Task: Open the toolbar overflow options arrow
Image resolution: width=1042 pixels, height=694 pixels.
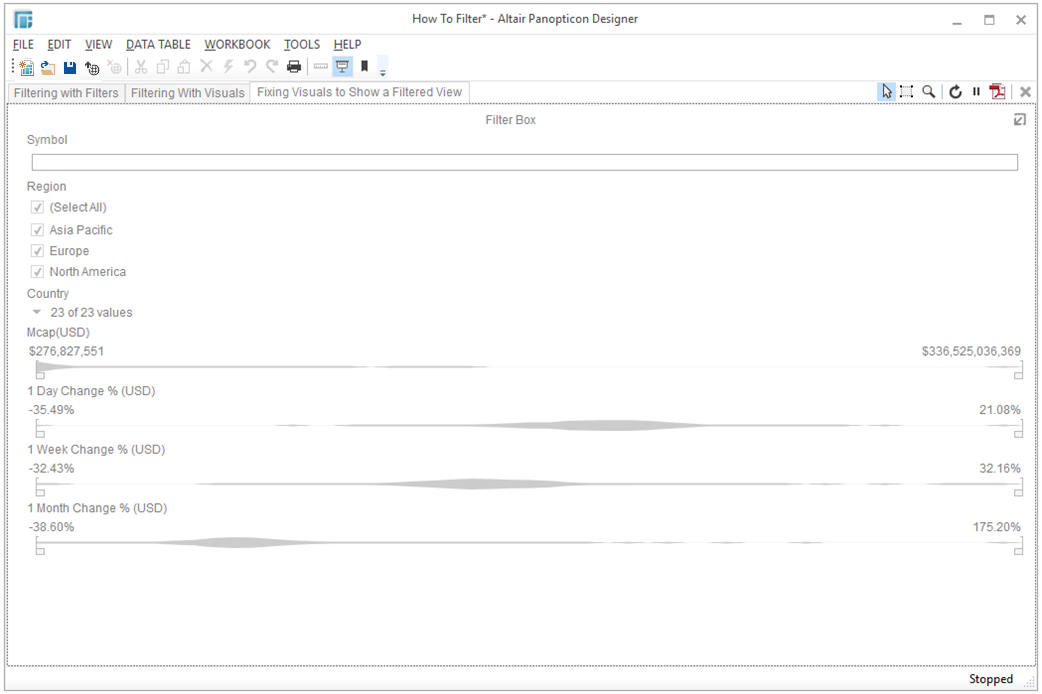Action: click(383, 70)
